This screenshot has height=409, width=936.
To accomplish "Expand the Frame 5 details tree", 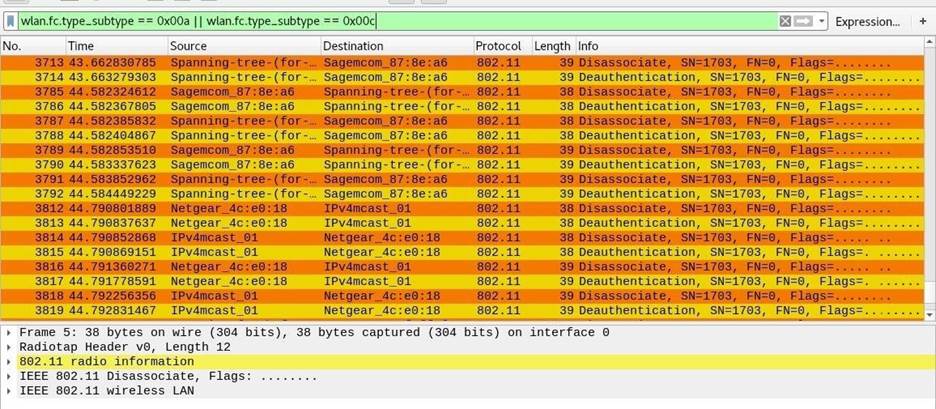I will tap(10, 333).
